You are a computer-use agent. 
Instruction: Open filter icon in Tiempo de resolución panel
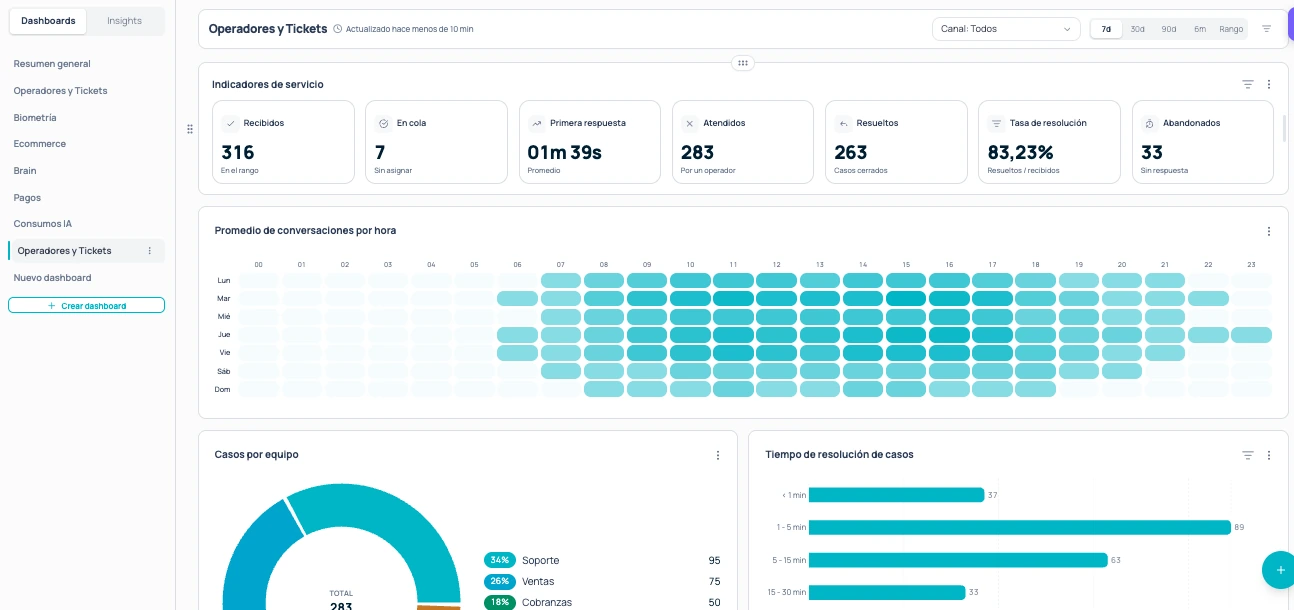click(1248, 455)
